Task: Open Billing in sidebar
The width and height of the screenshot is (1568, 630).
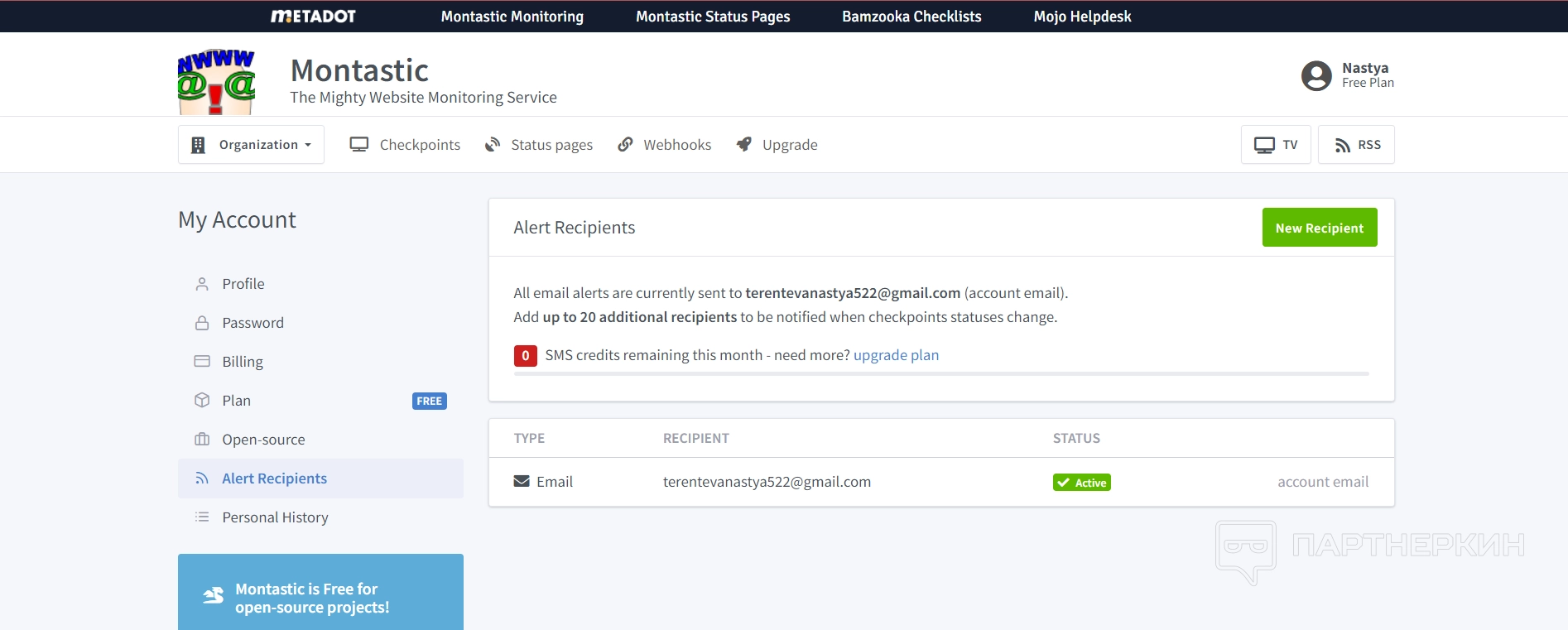Action: pyautogui.click(x=320, y=362)
